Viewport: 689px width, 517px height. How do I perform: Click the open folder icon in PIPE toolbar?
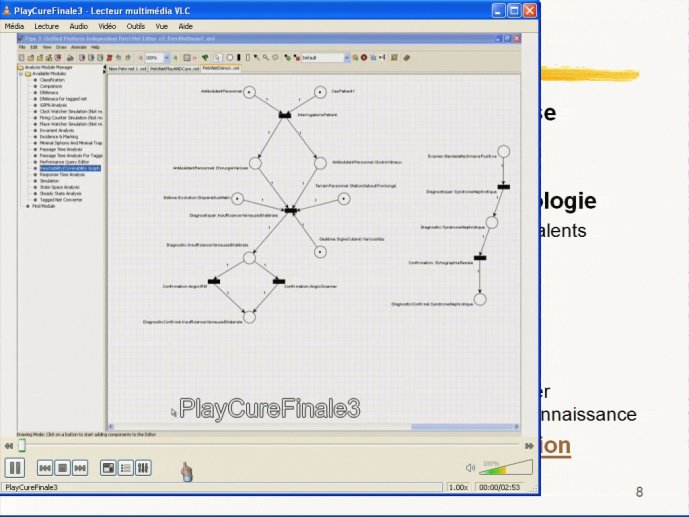point(31,58)
